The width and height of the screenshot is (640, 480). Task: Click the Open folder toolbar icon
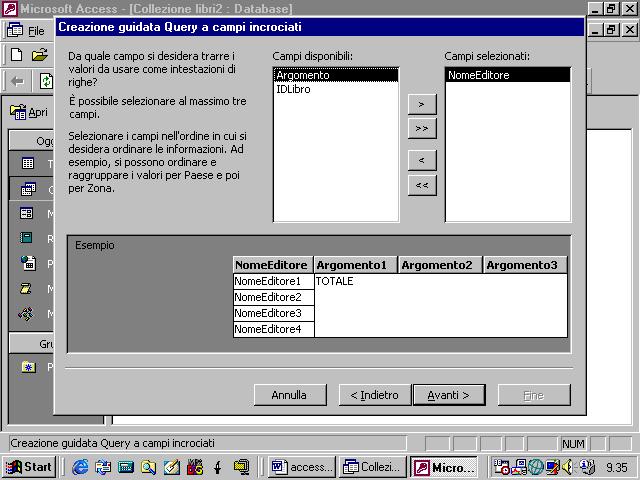[39, 54]
